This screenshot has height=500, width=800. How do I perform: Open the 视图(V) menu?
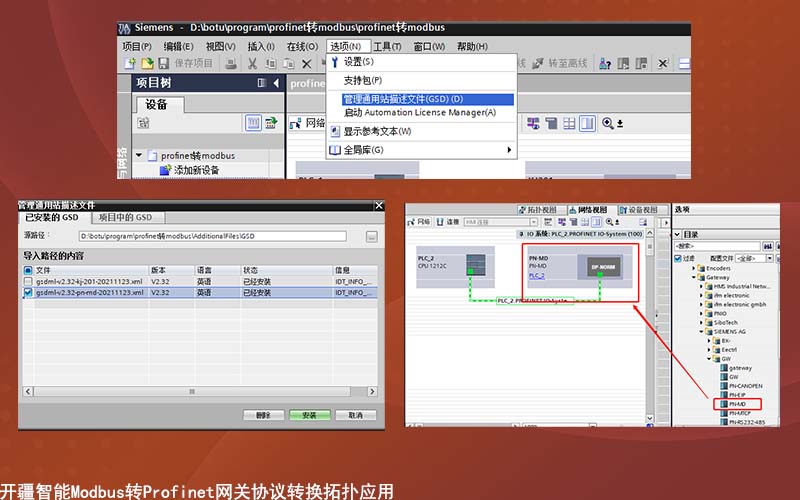[x=220, y=46]
